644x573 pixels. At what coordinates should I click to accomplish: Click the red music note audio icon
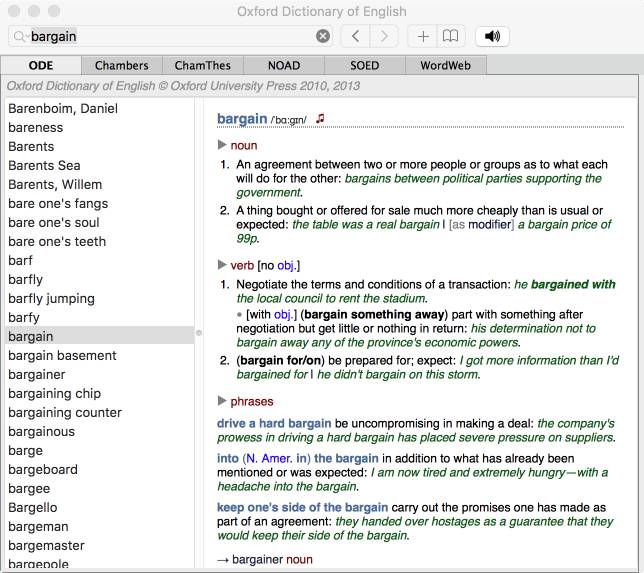point(320,119)
